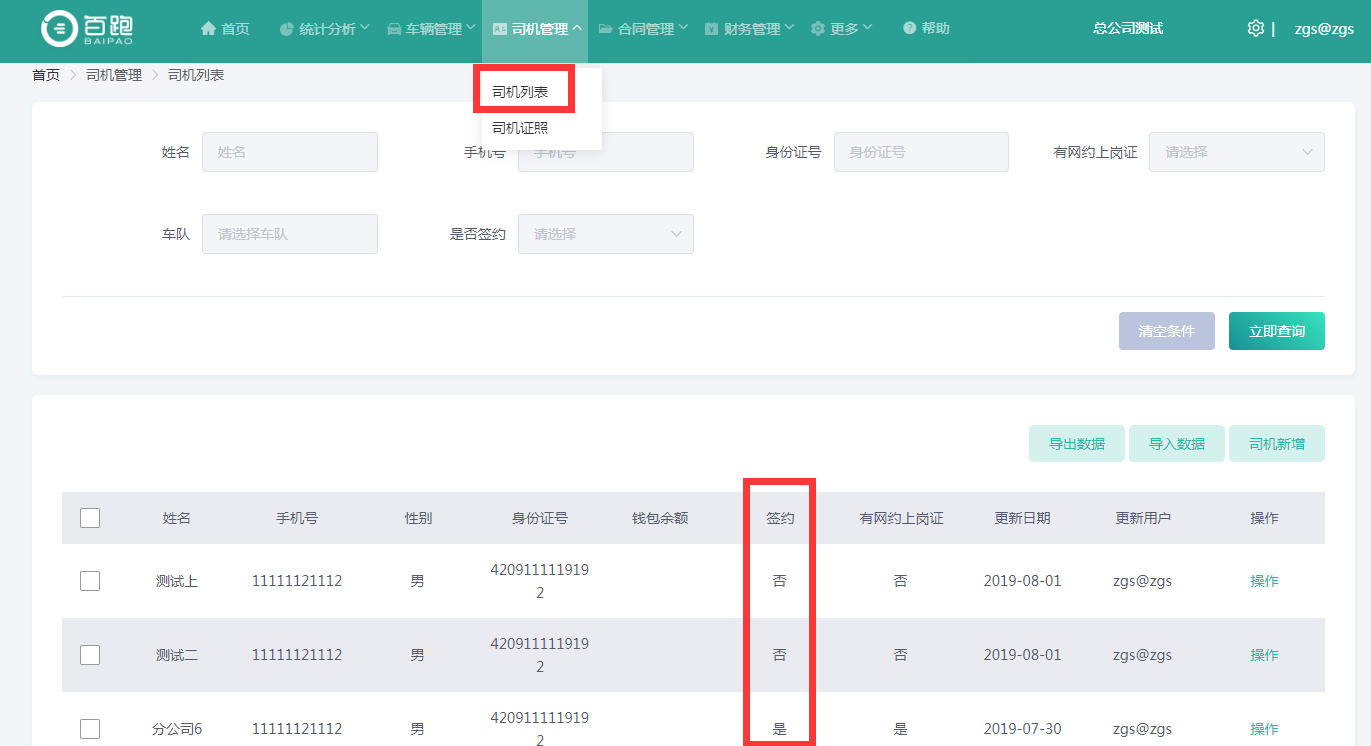Screen dimensions: 1371x746
Task: Toggle the select-all checkbox in table header
Action: (90, 518)
